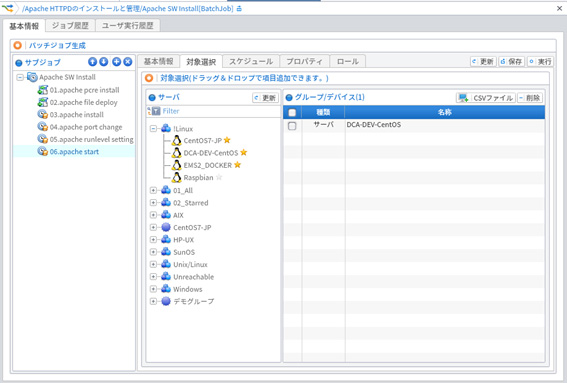Expand the 01_All group

click(153, 190)
